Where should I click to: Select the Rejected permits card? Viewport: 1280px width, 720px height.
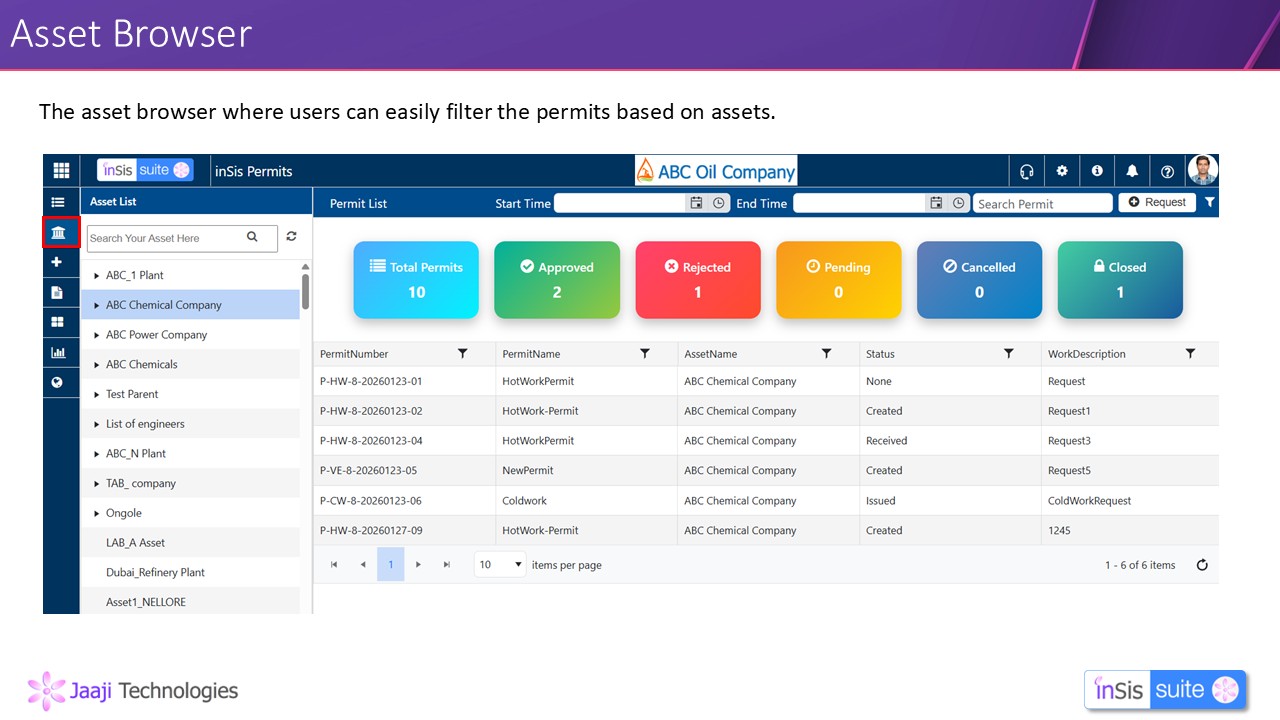[698, 280]
